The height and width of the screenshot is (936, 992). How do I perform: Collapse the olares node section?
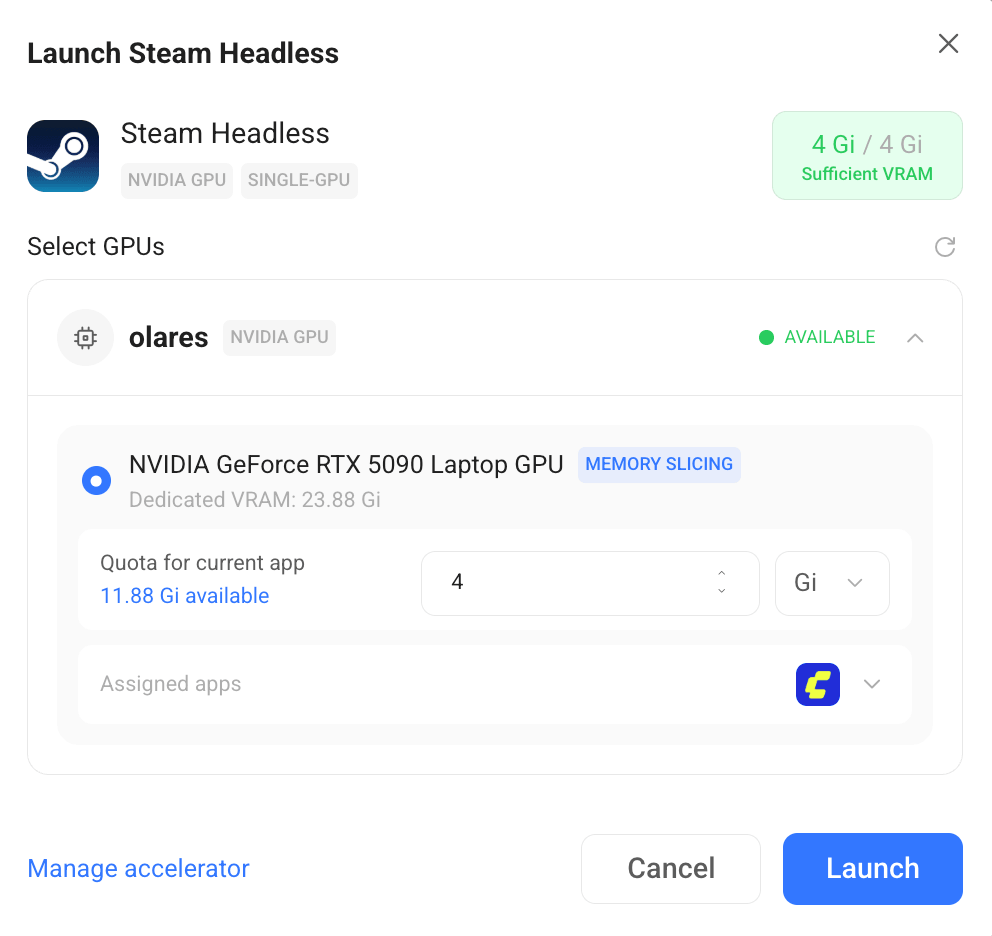tap(915, 338)
